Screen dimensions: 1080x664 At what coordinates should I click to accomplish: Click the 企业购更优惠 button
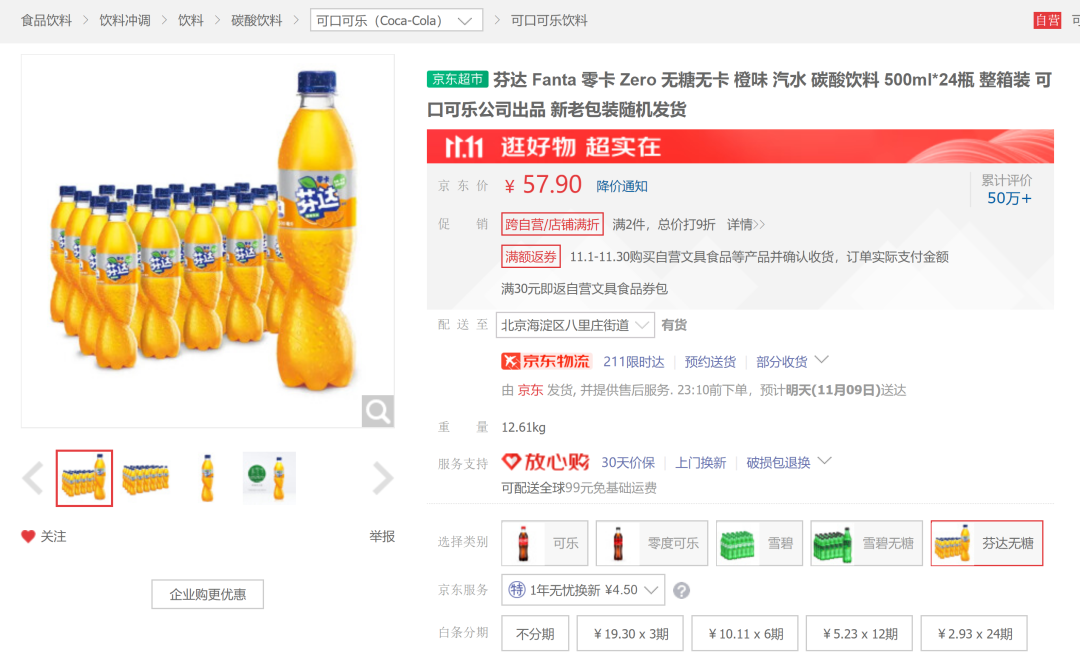[207, 594]
